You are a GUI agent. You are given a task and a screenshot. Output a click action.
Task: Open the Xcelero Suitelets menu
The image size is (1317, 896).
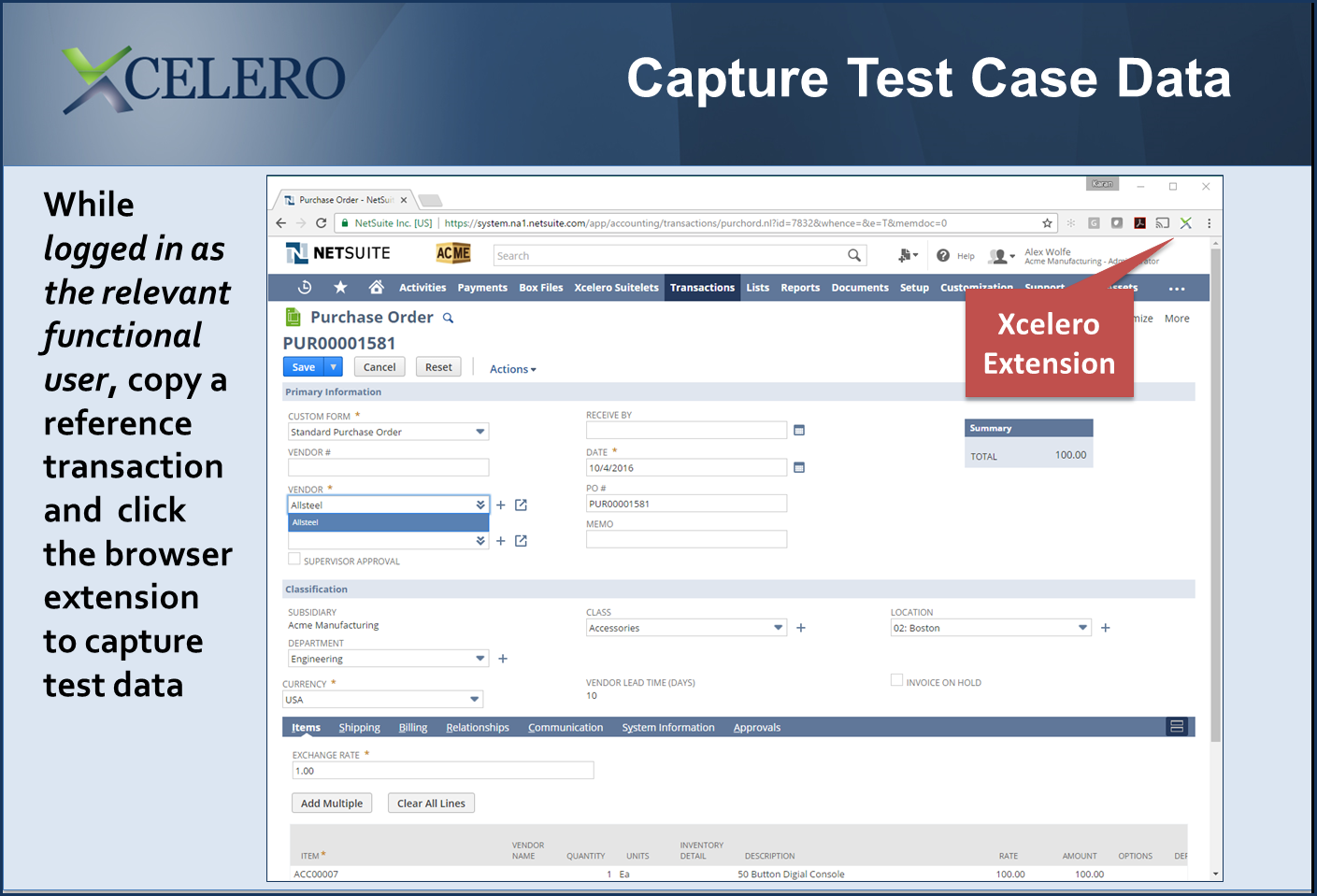click(x=616, y=288)
